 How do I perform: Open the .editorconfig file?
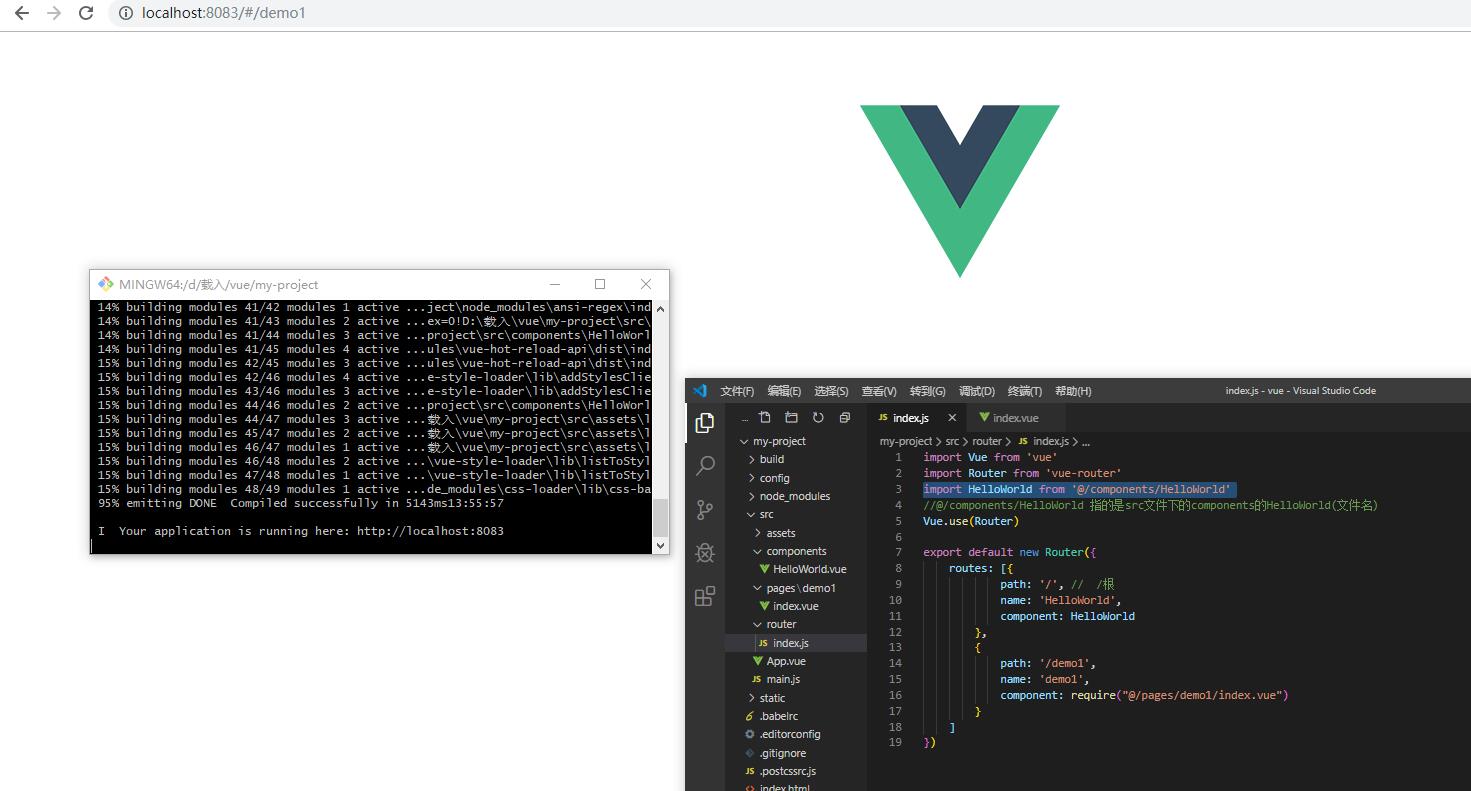coord(782,734)
